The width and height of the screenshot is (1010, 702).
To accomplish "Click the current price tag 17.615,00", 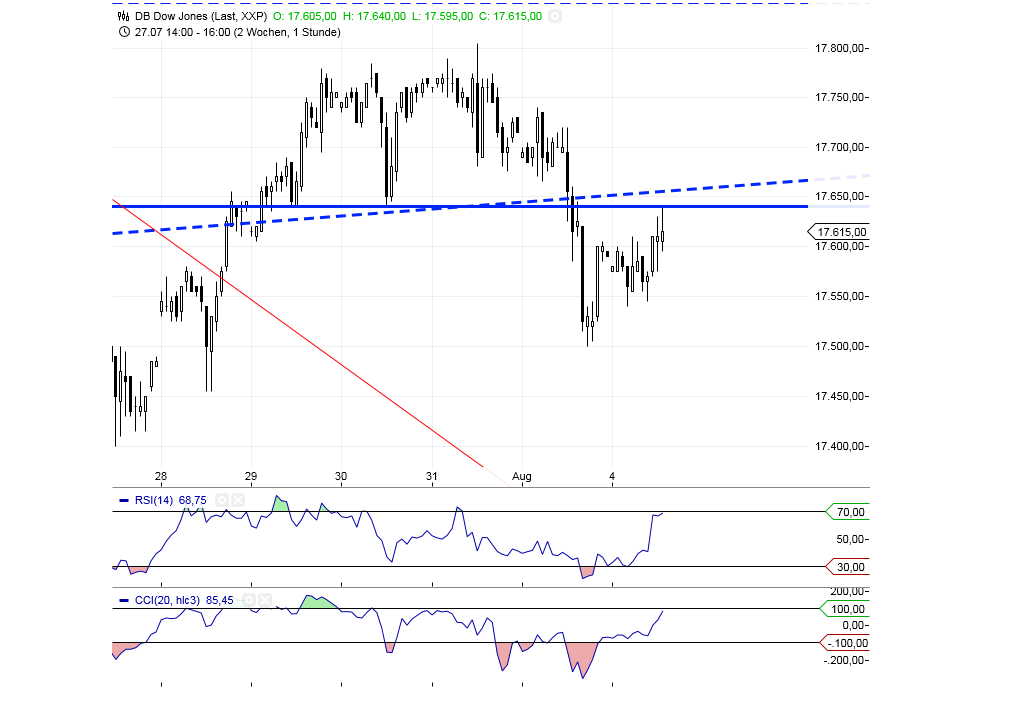I will (x=841, y=231).
